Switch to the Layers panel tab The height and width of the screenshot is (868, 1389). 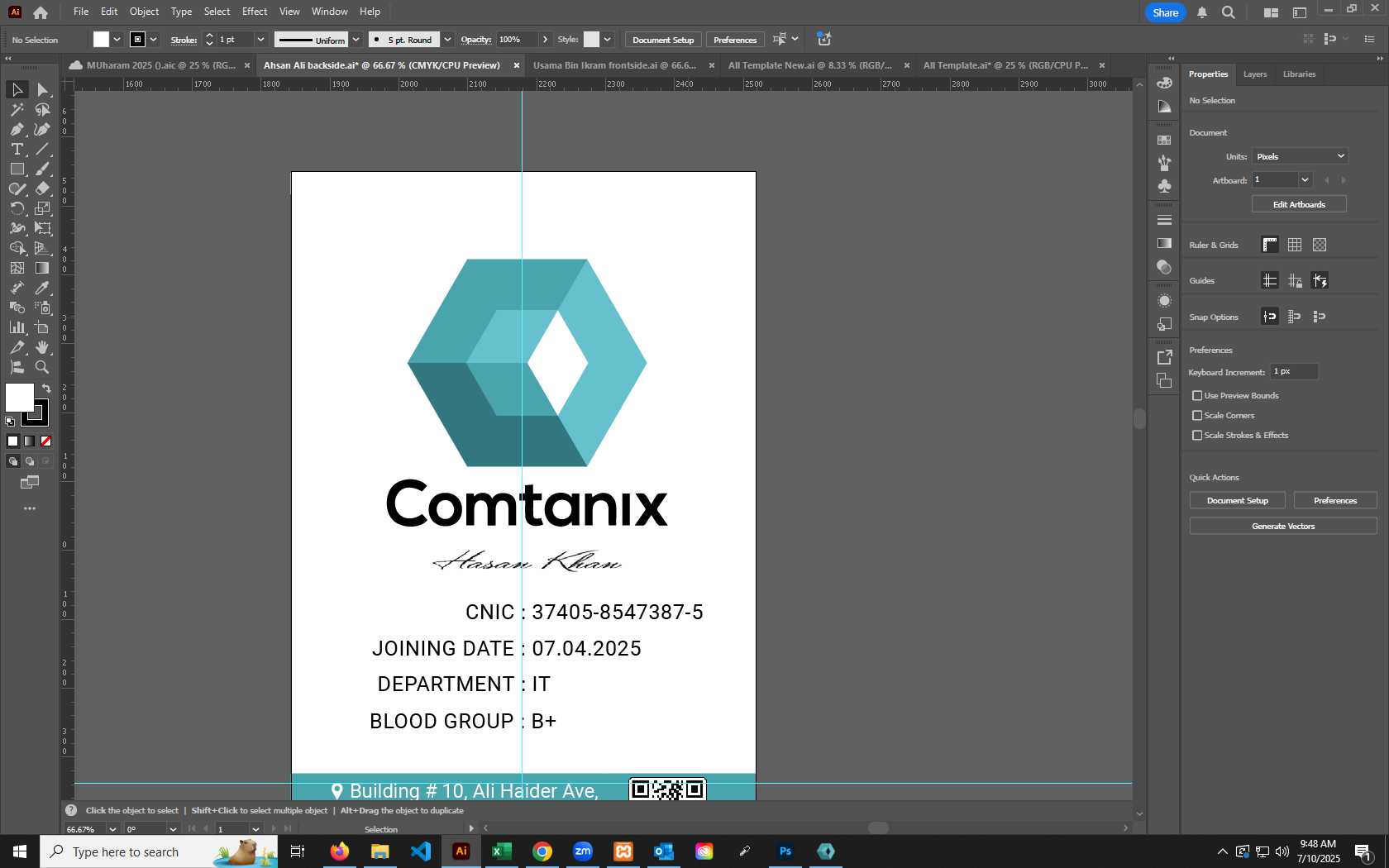(1255, 74)
